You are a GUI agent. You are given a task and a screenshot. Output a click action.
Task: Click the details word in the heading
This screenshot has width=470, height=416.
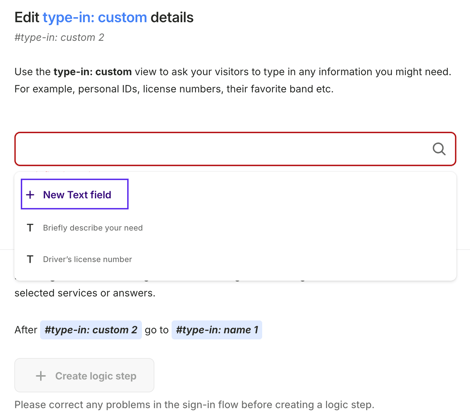[x=172, y=17]
